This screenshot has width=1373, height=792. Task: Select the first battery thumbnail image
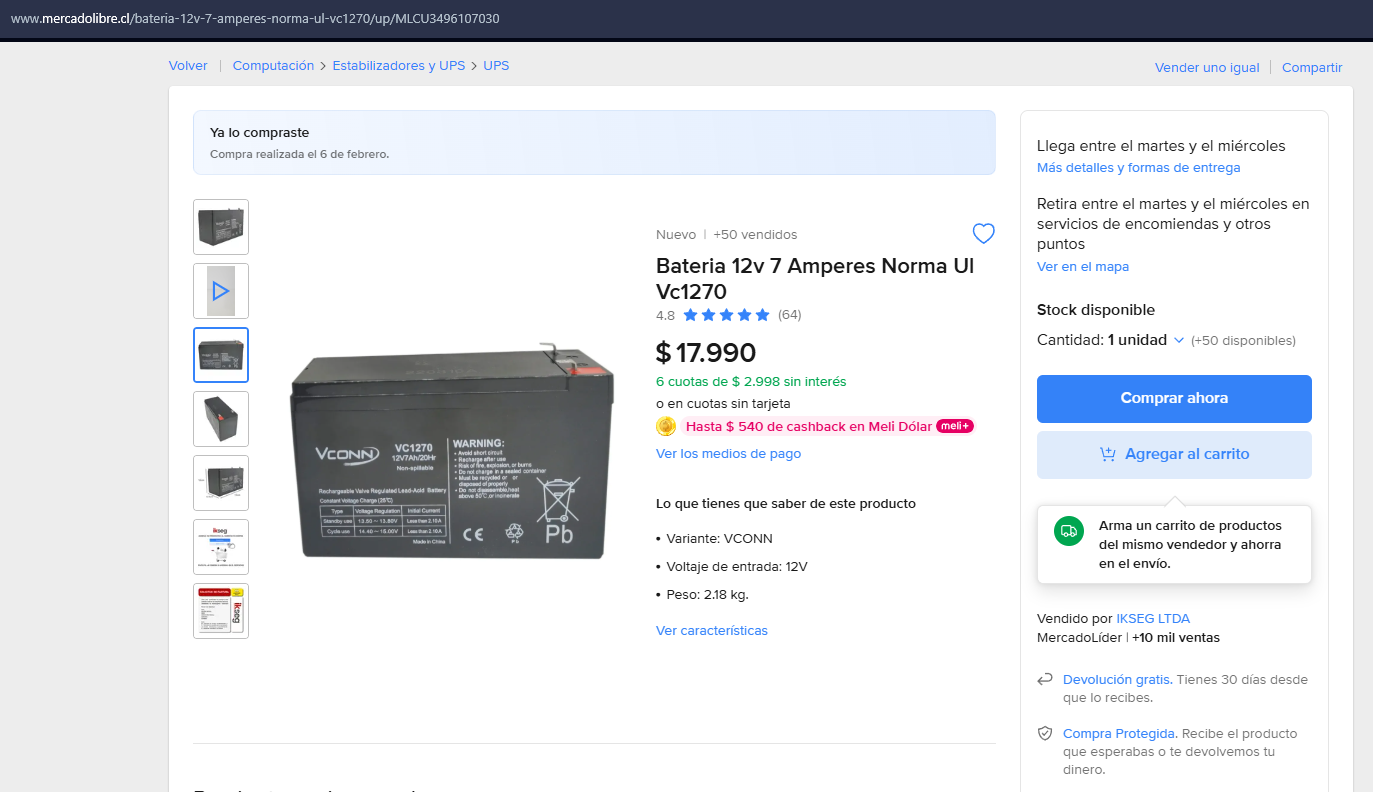tap(221, 227)
